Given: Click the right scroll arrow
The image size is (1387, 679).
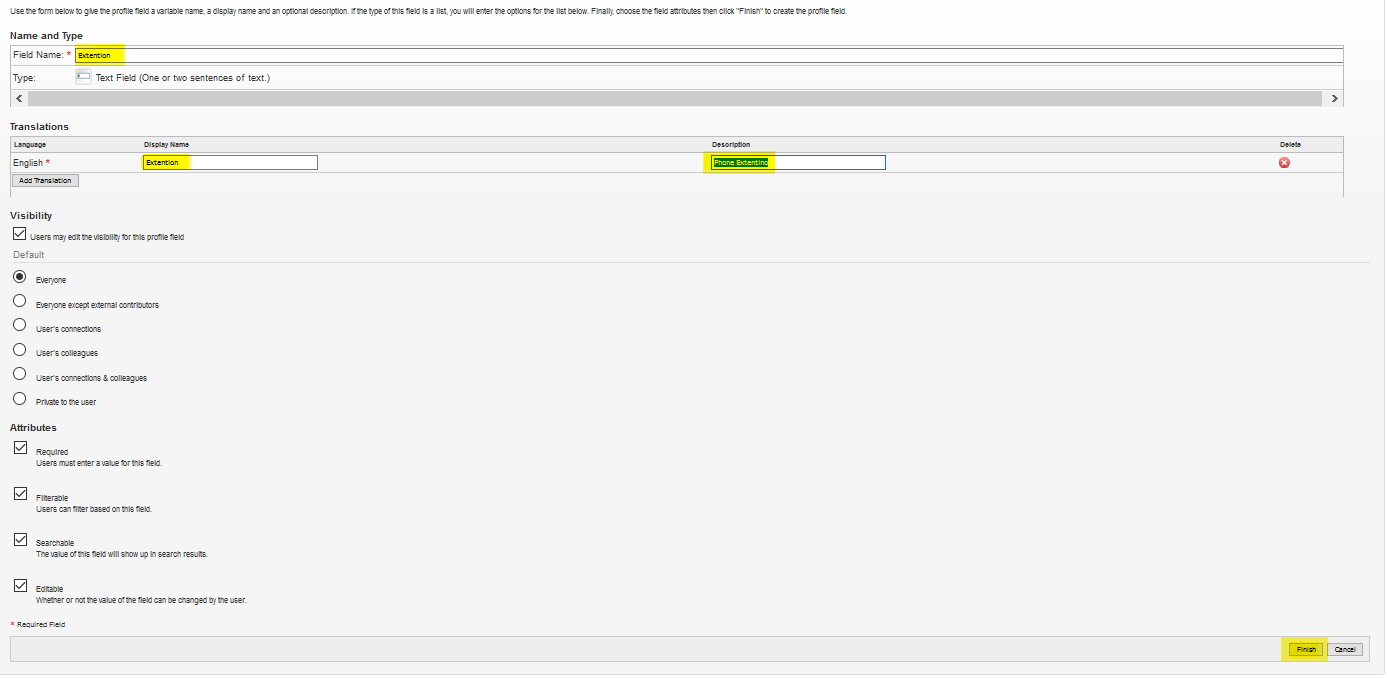Looking at the screenshot, I should [1334, 98].
